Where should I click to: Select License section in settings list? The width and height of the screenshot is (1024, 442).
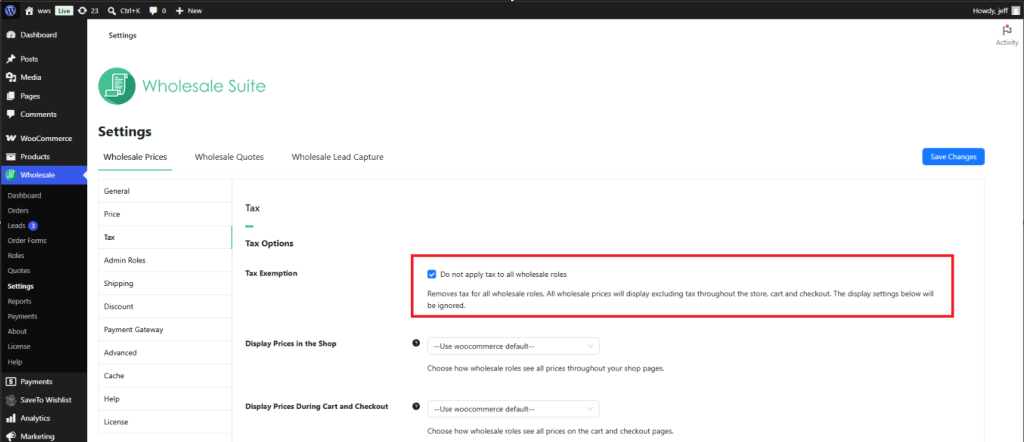click(x=165, y=422)
